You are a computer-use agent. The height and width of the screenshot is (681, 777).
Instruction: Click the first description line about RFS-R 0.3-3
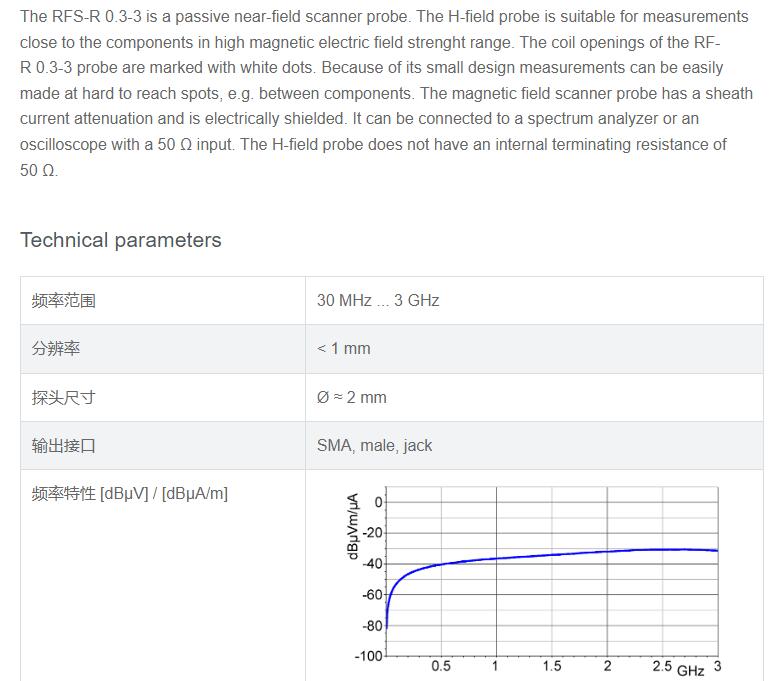384,16
